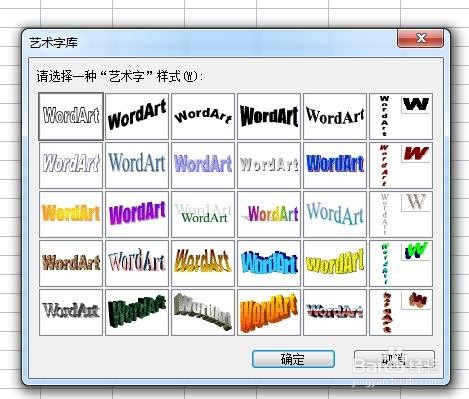Pick the gray spaced-letter WordArt style

269,165
